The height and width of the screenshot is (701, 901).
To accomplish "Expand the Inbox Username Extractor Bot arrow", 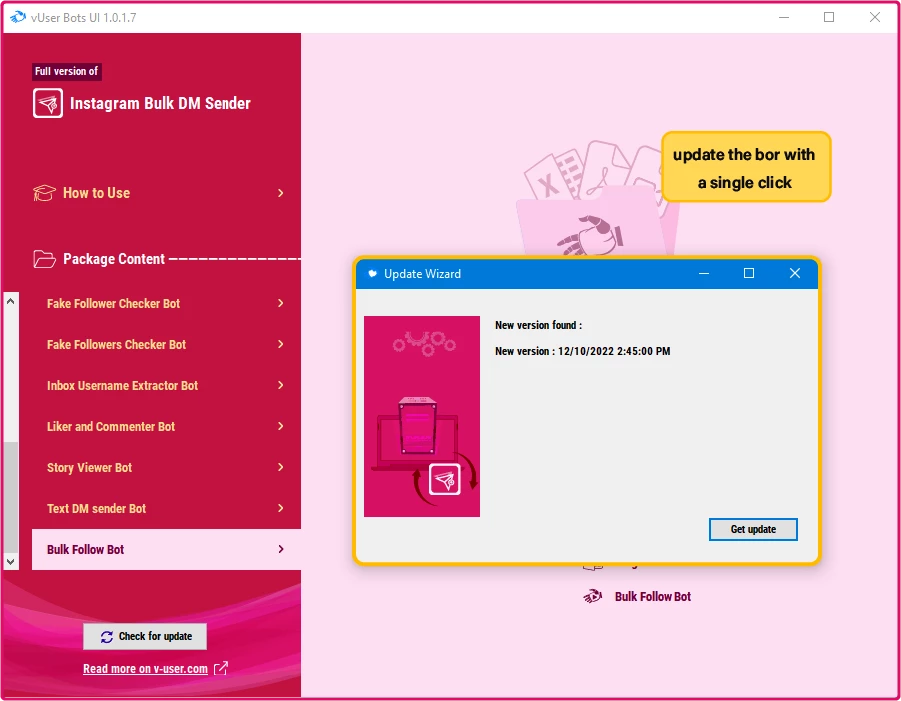I will click(280, 385).
